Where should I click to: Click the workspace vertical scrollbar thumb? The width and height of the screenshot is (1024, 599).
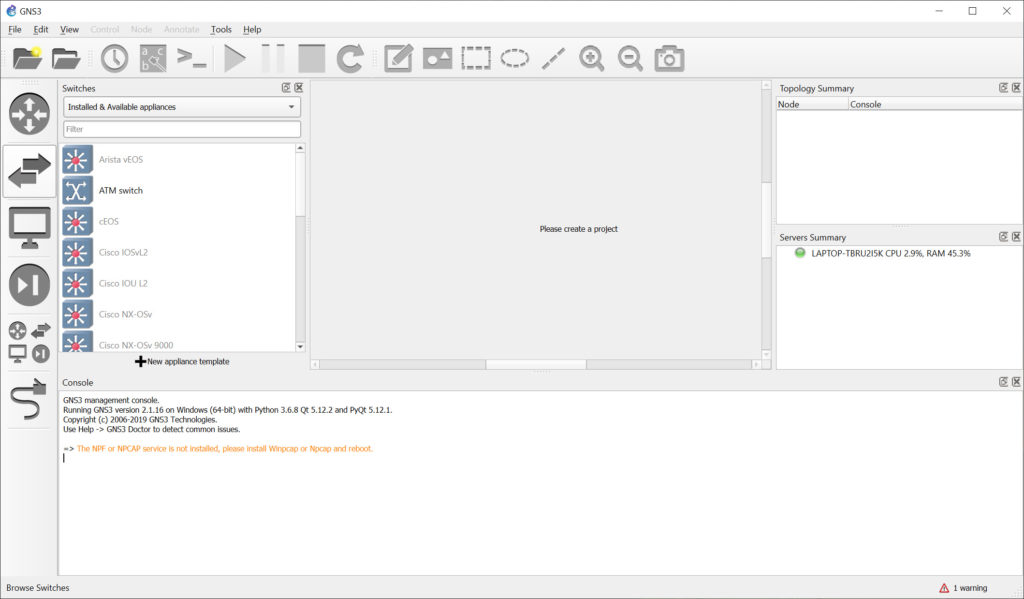(x=767, y=221)
